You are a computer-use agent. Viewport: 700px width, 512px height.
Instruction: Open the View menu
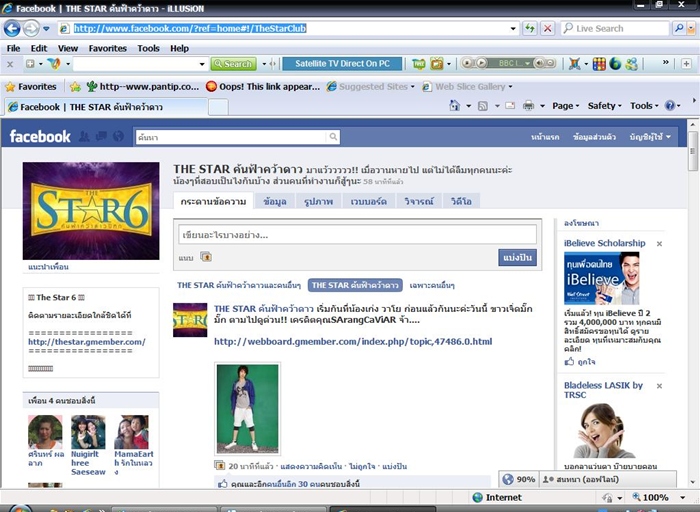(x=68, y=48)
